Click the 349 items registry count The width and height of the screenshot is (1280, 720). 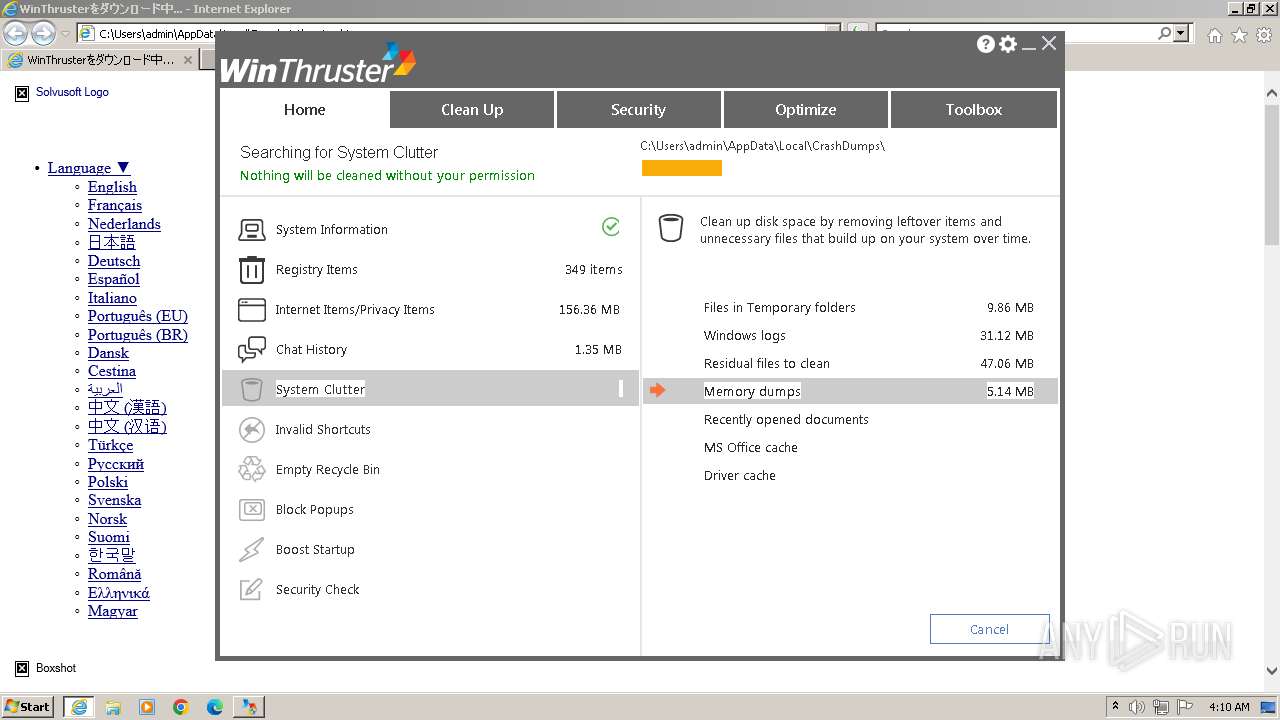[593, 270]
